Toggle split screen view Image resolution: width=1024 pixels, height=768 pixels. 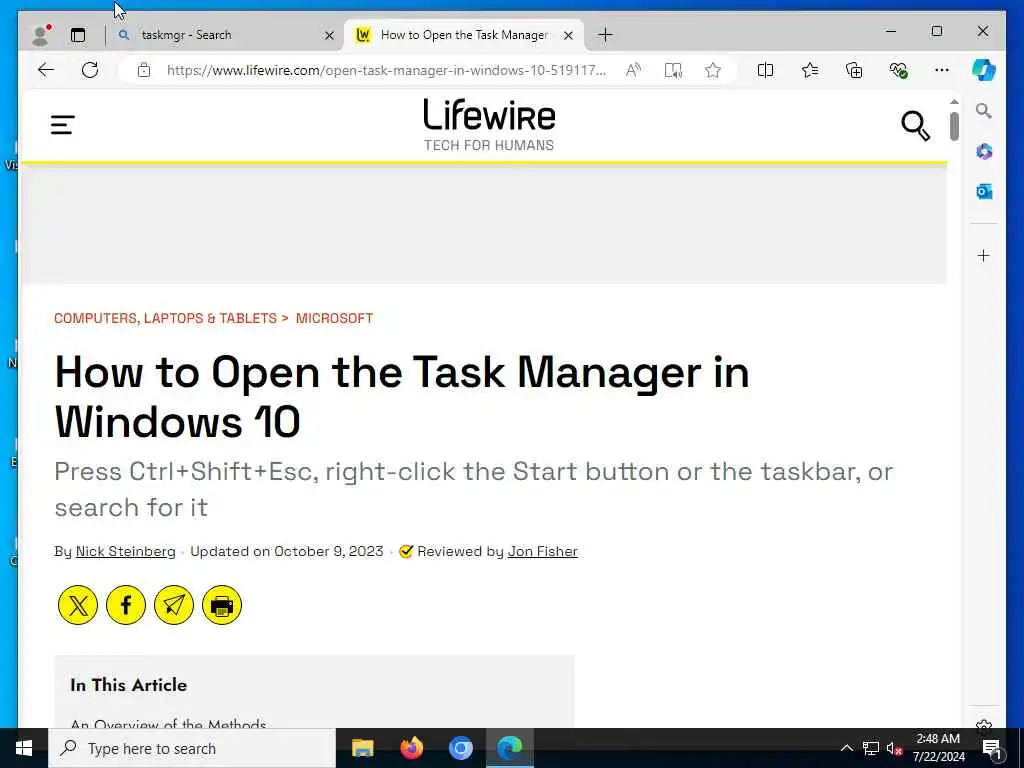(x=765, y=70)
